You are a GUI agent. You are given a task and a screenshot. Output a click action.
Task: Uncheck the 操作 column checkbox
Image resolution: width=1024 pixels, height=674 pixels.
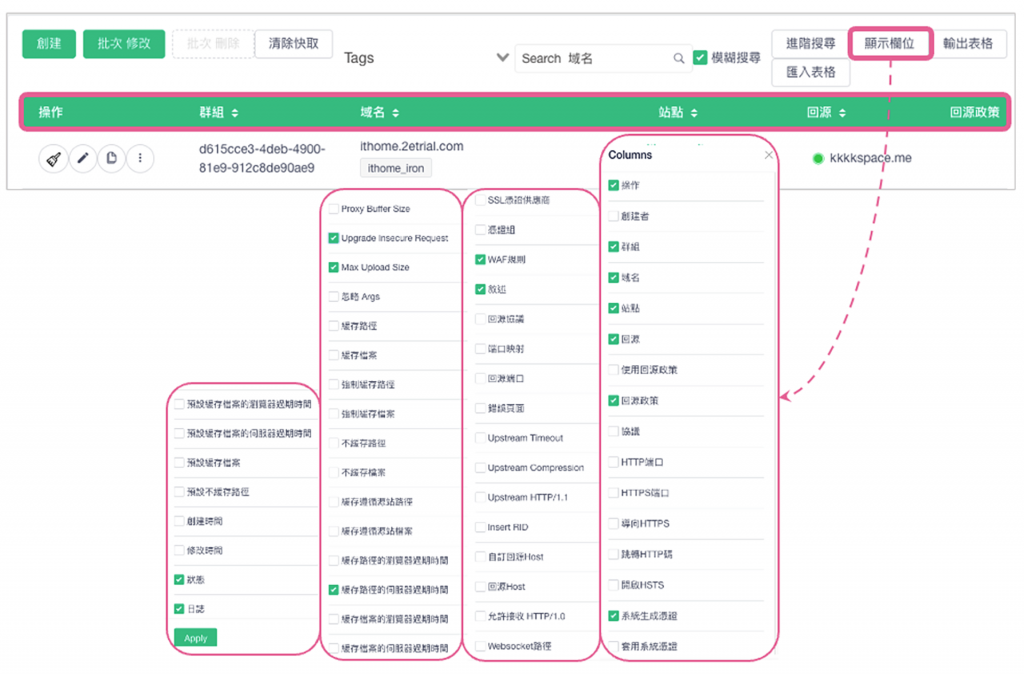click(x=613, y=185)
